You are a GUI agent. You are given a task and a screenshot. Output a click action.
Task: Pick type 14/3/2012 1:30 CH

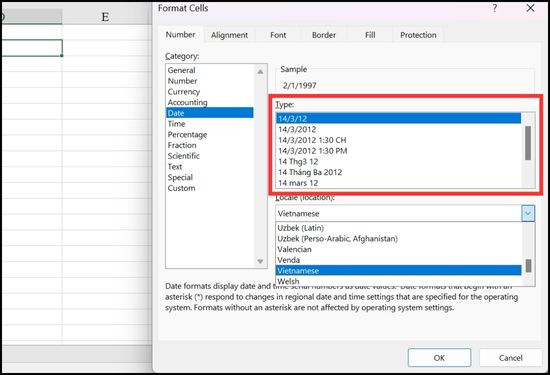point(399,140)
